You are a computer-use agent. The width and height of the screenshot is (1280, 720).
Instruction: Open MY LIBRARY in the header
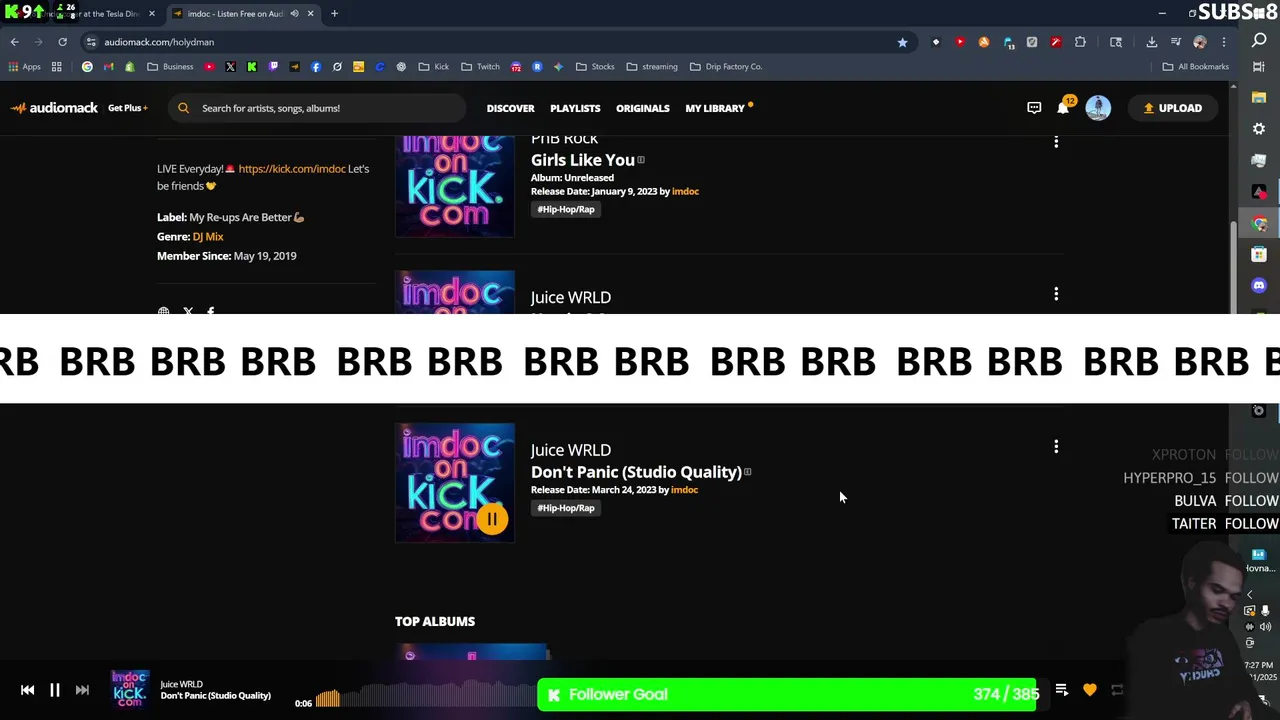coord(715,108)
